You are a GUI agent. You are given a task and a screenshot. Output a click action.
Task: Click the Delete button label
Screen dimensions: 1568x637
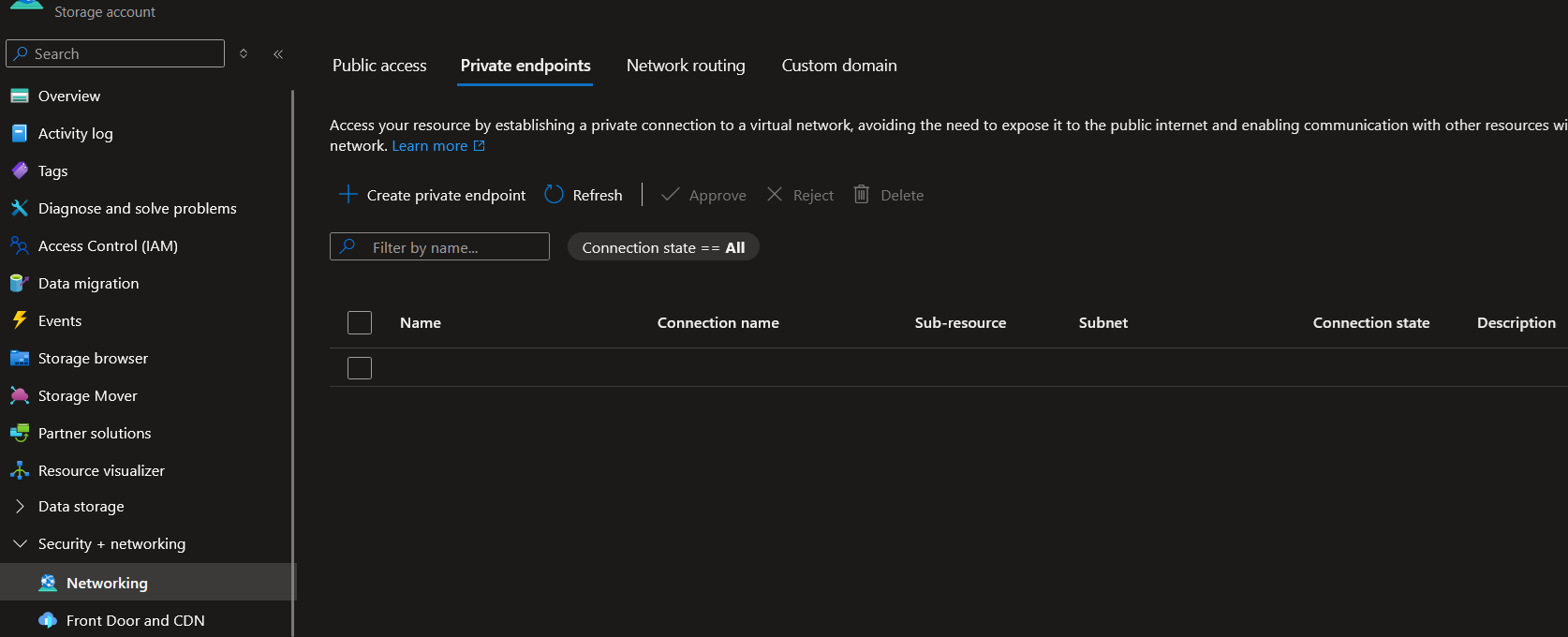[902, 195]
